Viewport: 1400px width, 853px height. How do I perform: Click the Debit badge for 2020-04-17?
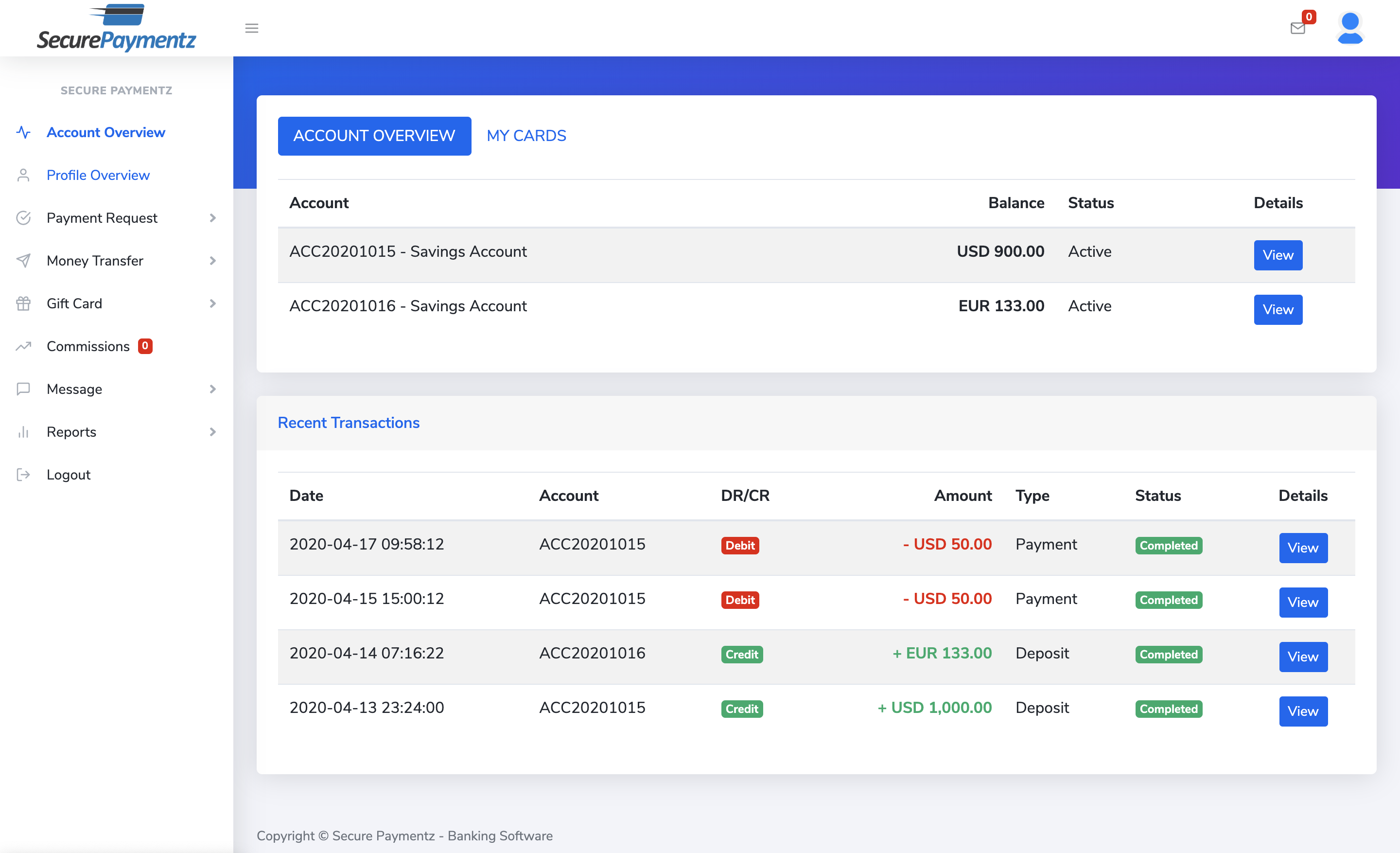(740, 546)
